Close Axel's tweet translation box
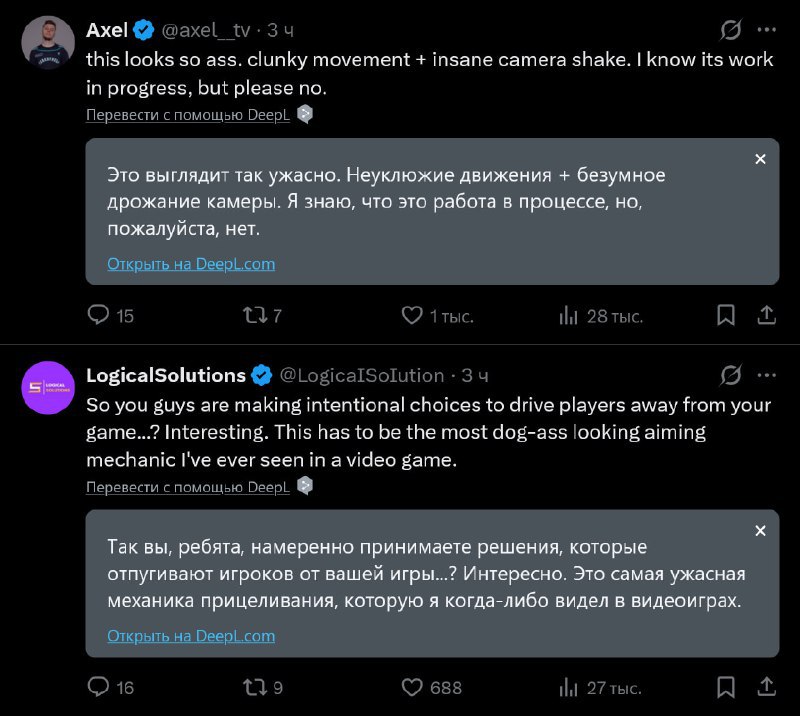Screen dimensions: 800x716 pos(760,159)
